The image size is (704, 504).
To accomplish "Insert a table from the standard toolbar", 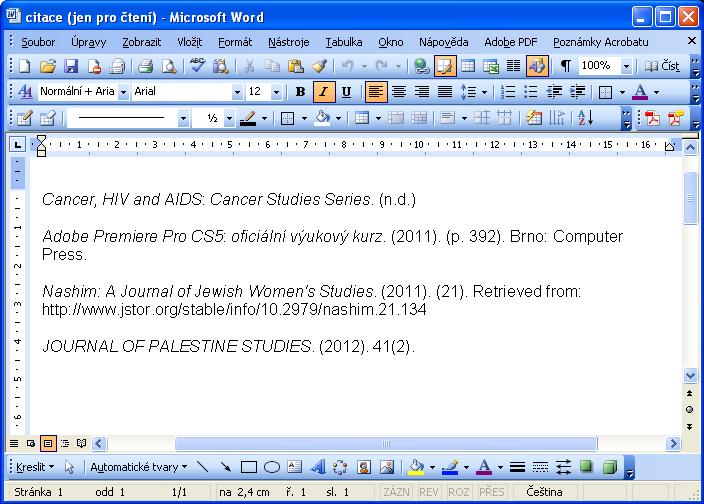I will click(x=468, y=66).
